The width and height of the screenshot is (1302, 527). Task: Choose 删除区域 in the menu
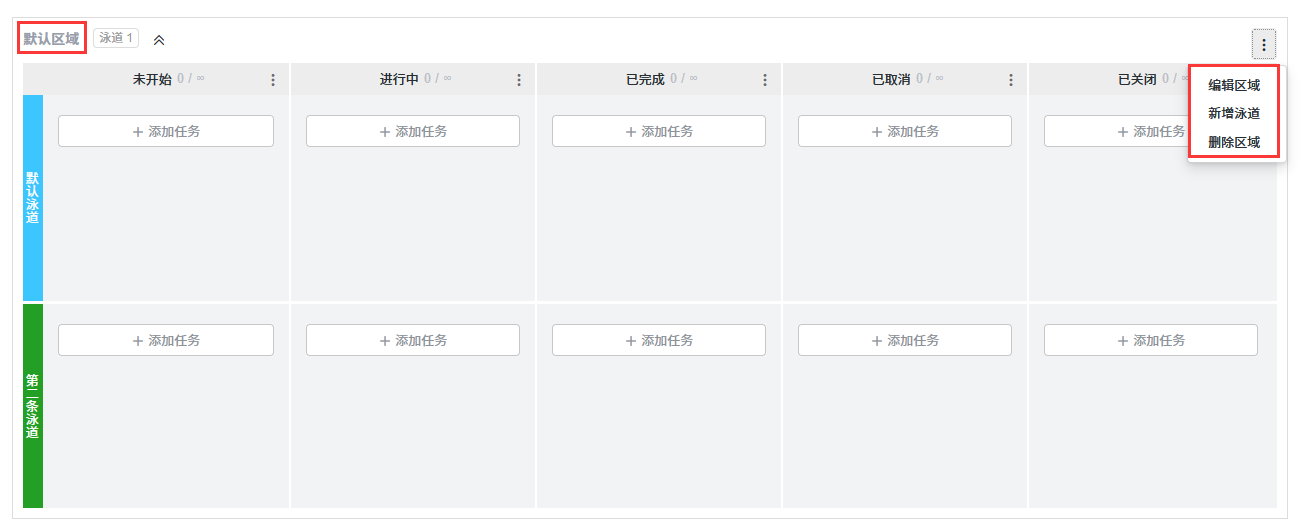1234,143
